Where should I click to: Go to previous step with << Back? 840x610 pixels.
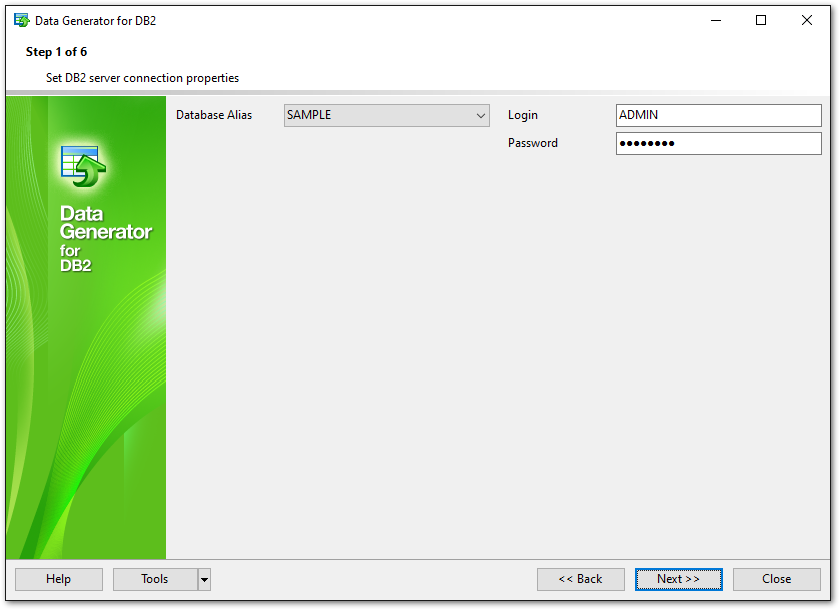(x=581, y=579)
